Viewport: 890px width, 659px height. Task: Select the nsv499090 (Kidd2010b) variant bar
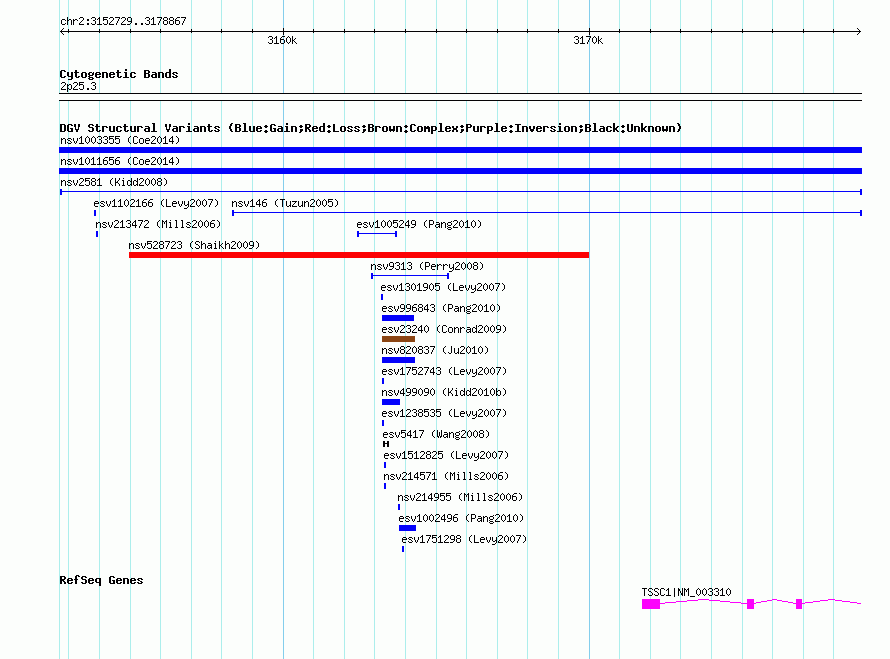click(x=391, y=402)
